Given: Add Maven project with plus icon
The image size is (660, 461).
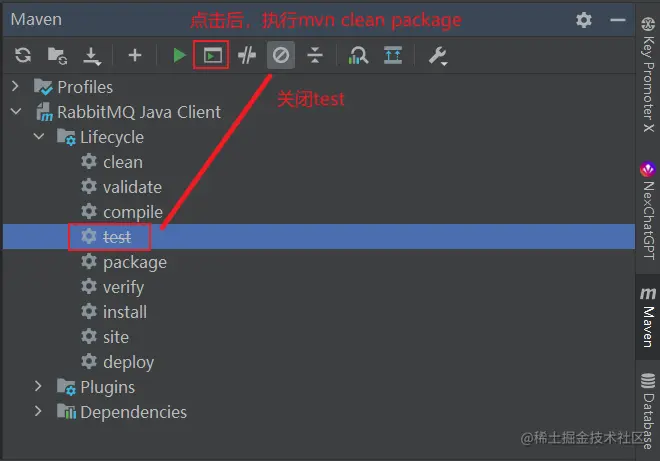Looking at the screenshot, I should point(135,55).
